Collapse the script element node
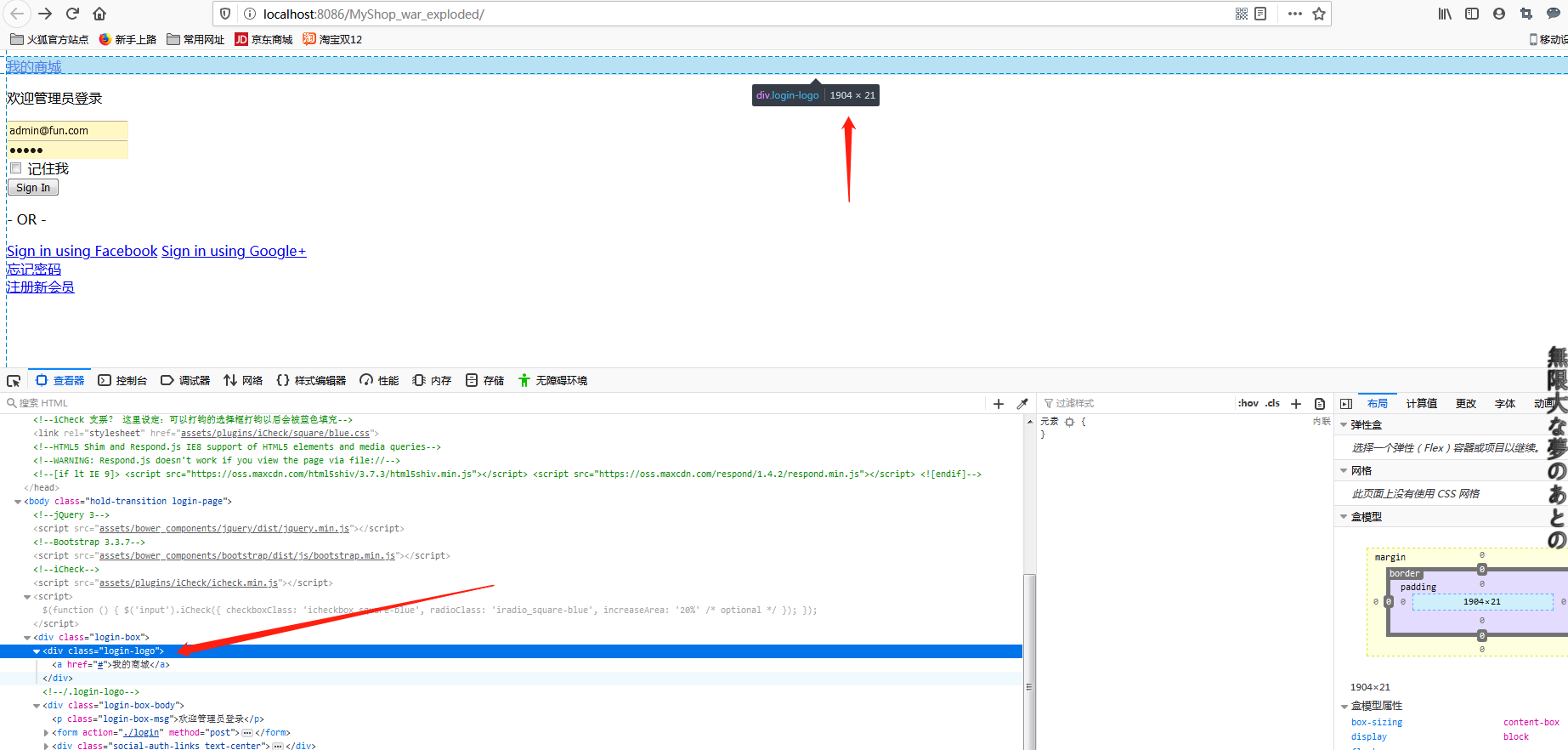Image resolution: width=1568 pixels, height=750 pixels. 27,597
